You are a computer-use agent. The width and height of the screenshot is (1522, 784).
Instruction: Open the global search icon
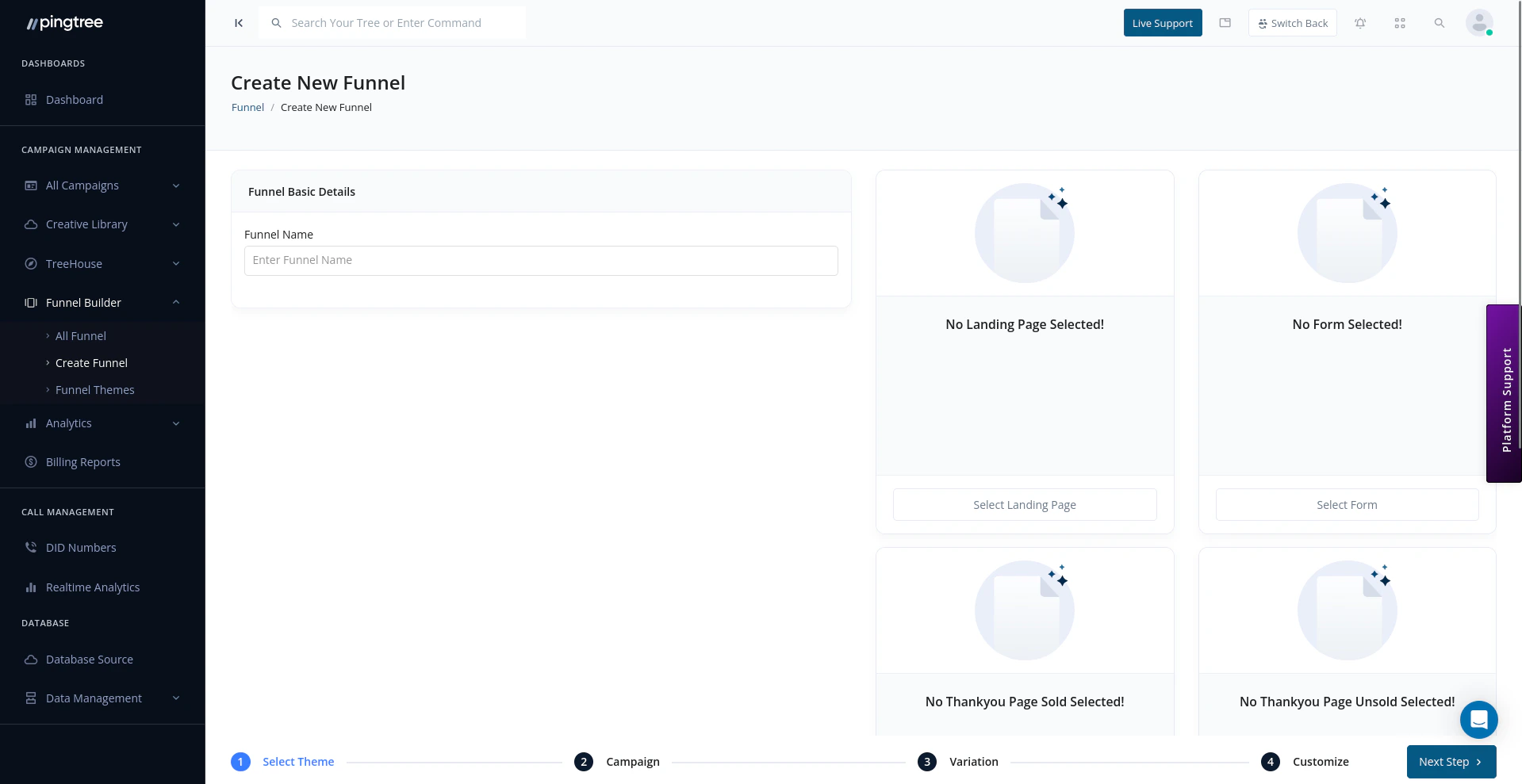click(x=1440, y=23)
